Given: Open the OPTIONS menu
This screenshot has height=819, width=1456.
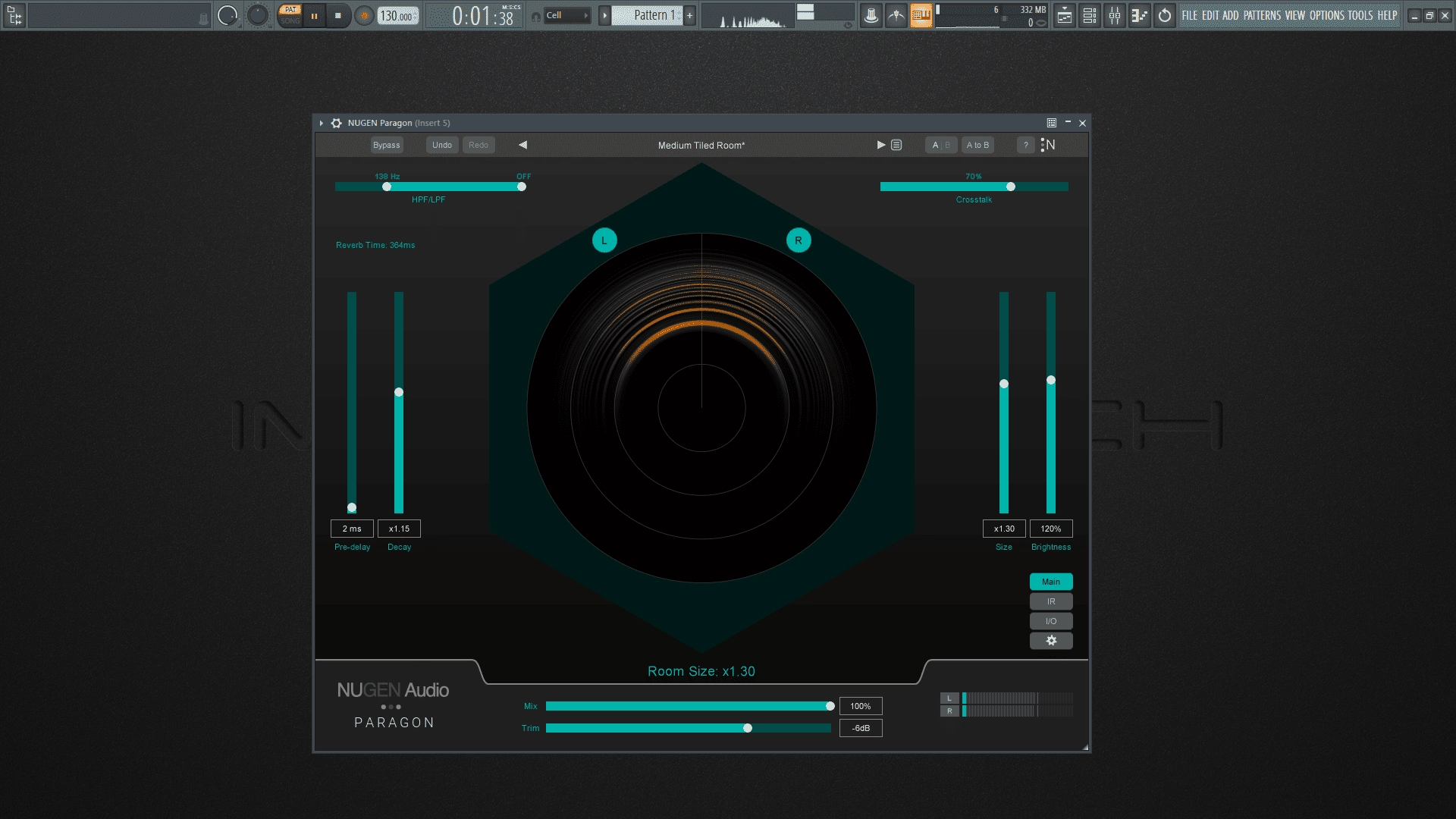Looking at the screenshot, I should (x=1326, y=15).
